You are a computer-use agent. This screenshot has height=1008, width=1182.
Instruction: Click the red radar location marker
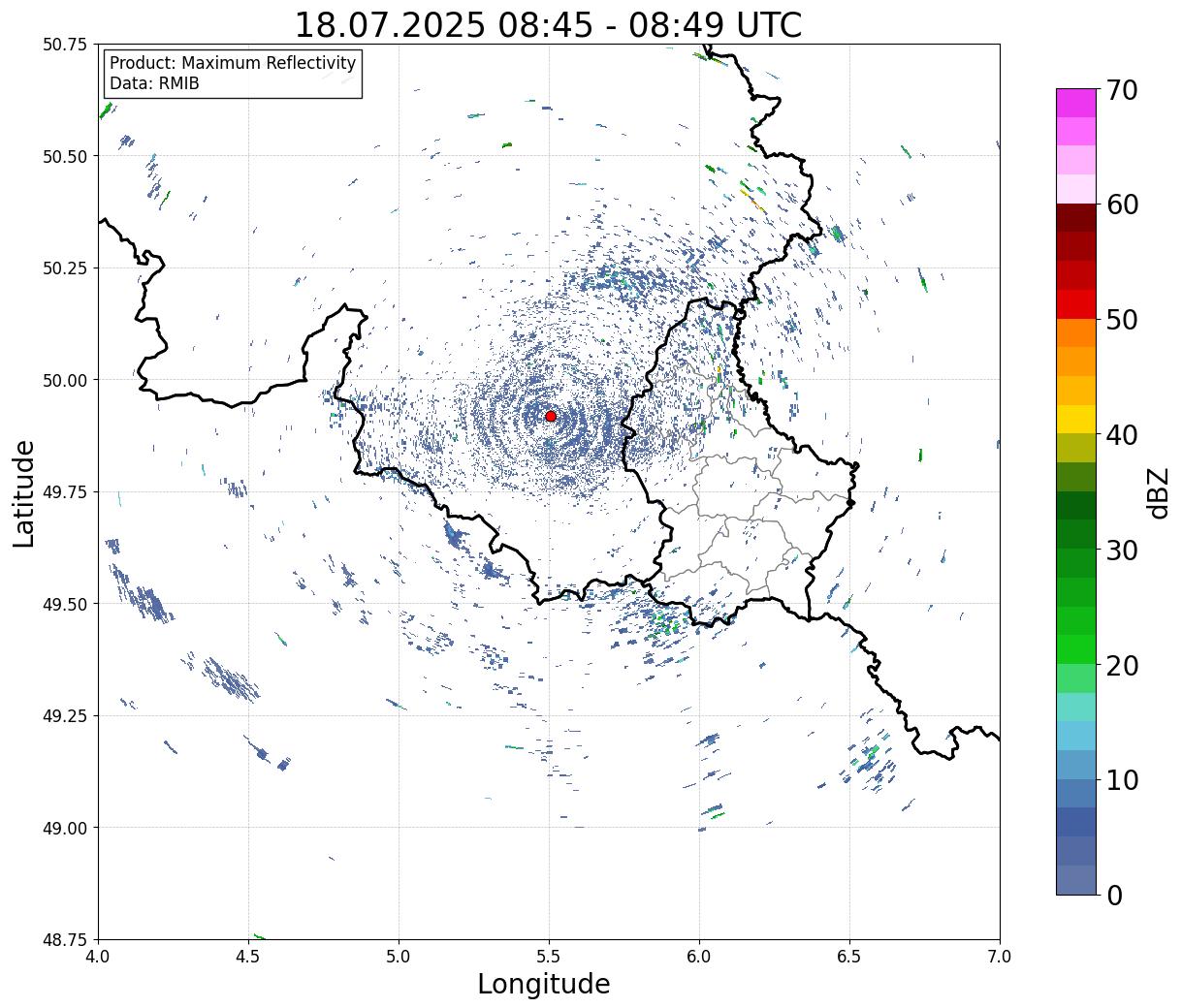[551, 416]
